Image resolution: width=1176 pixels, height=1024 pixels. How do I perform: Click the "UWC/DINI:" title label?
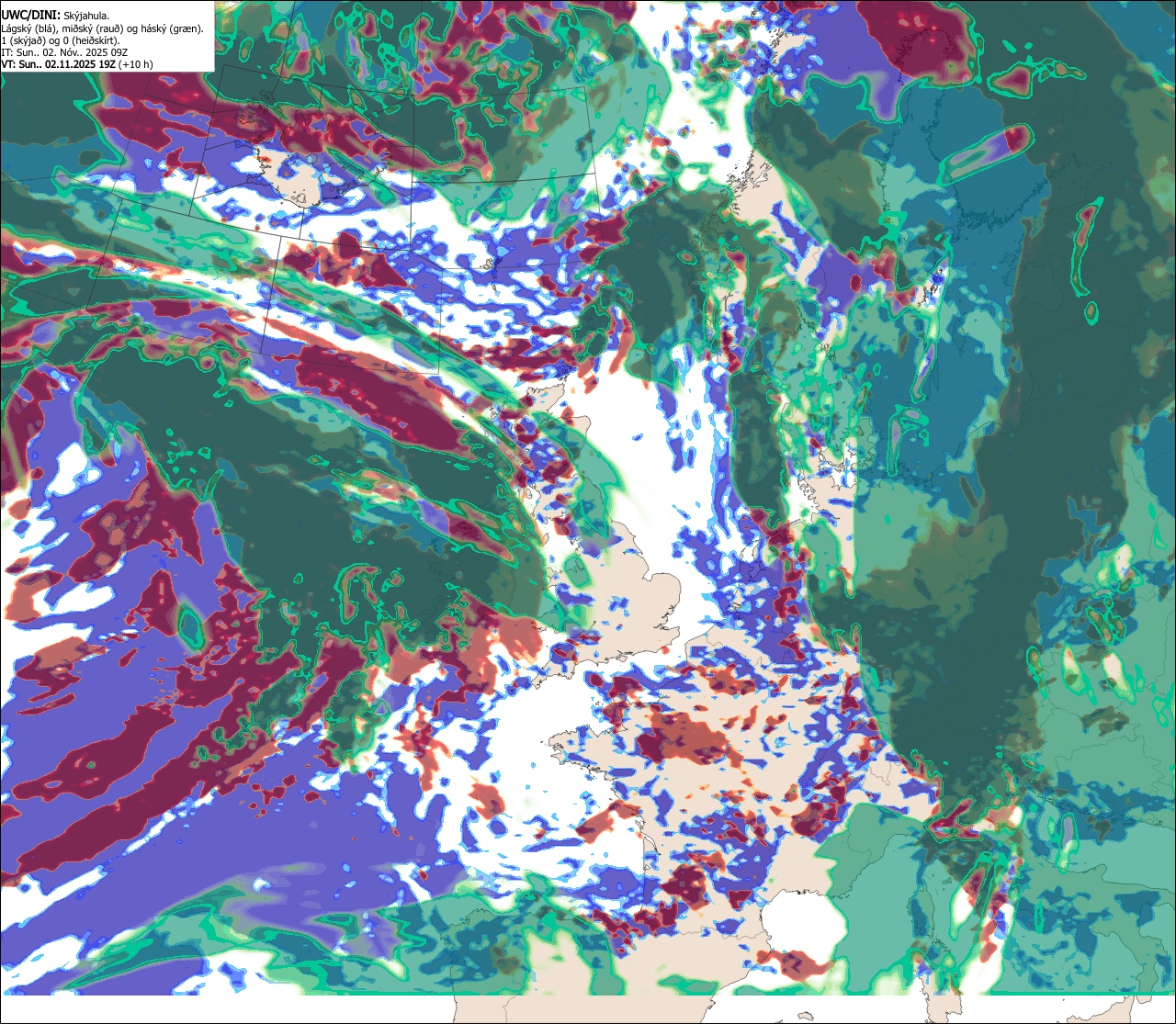click(31, 15)
